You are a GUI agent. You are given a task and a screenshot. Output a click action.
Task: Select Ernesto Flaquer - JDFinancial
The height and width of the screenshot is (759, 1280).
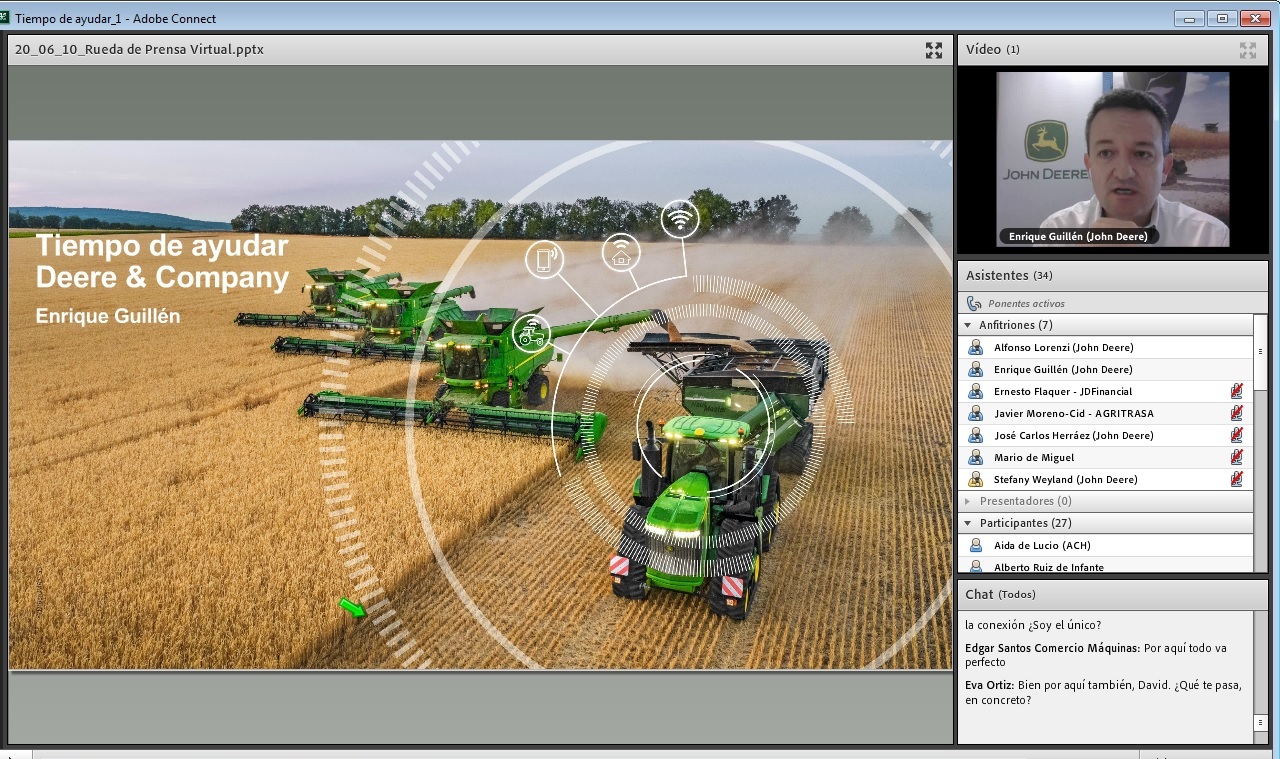tap(1106, 392)
